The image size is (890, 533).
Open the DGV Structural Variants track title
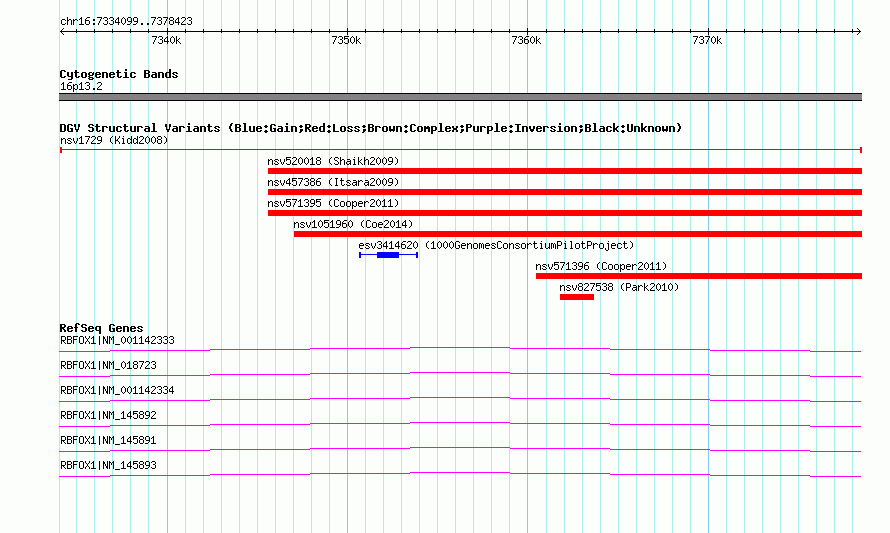371,128
